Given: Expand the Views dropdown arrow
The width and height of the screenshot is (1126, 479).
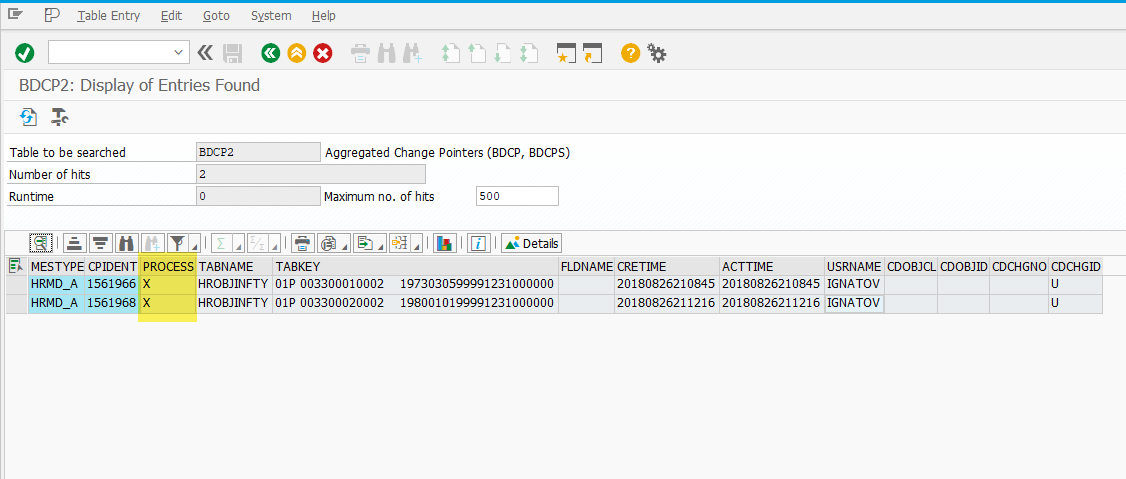Looking at the screenshot, I should (345, 243).
